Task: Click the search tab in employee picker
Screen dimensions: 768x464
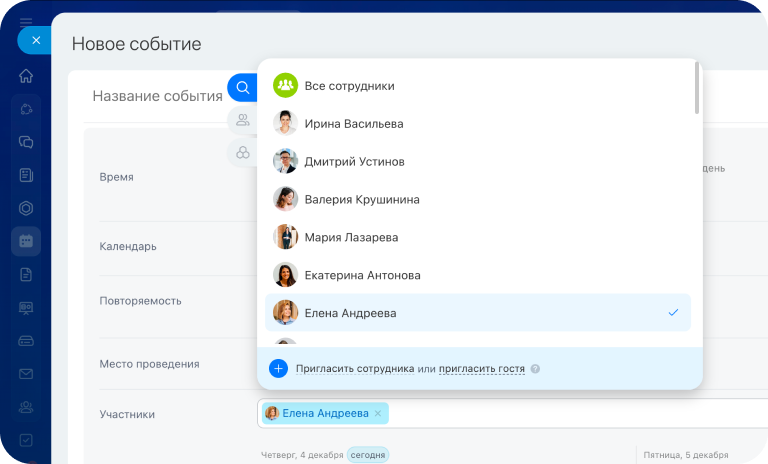Action: 242,88
